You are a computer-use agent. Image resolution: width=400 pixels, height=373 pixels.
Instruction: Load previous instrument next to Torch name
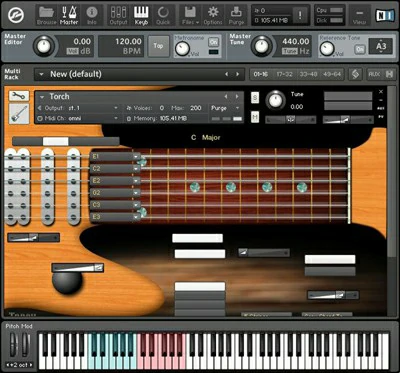(x=226, y=96)
